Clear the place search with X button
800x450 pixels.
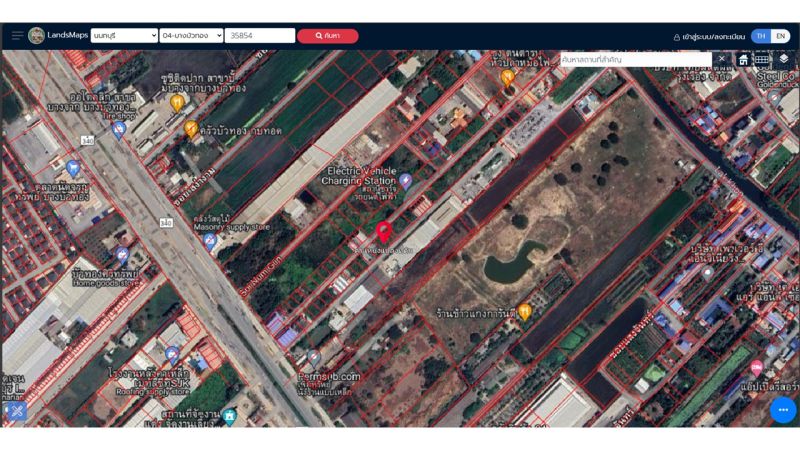(x=722, y=59)
